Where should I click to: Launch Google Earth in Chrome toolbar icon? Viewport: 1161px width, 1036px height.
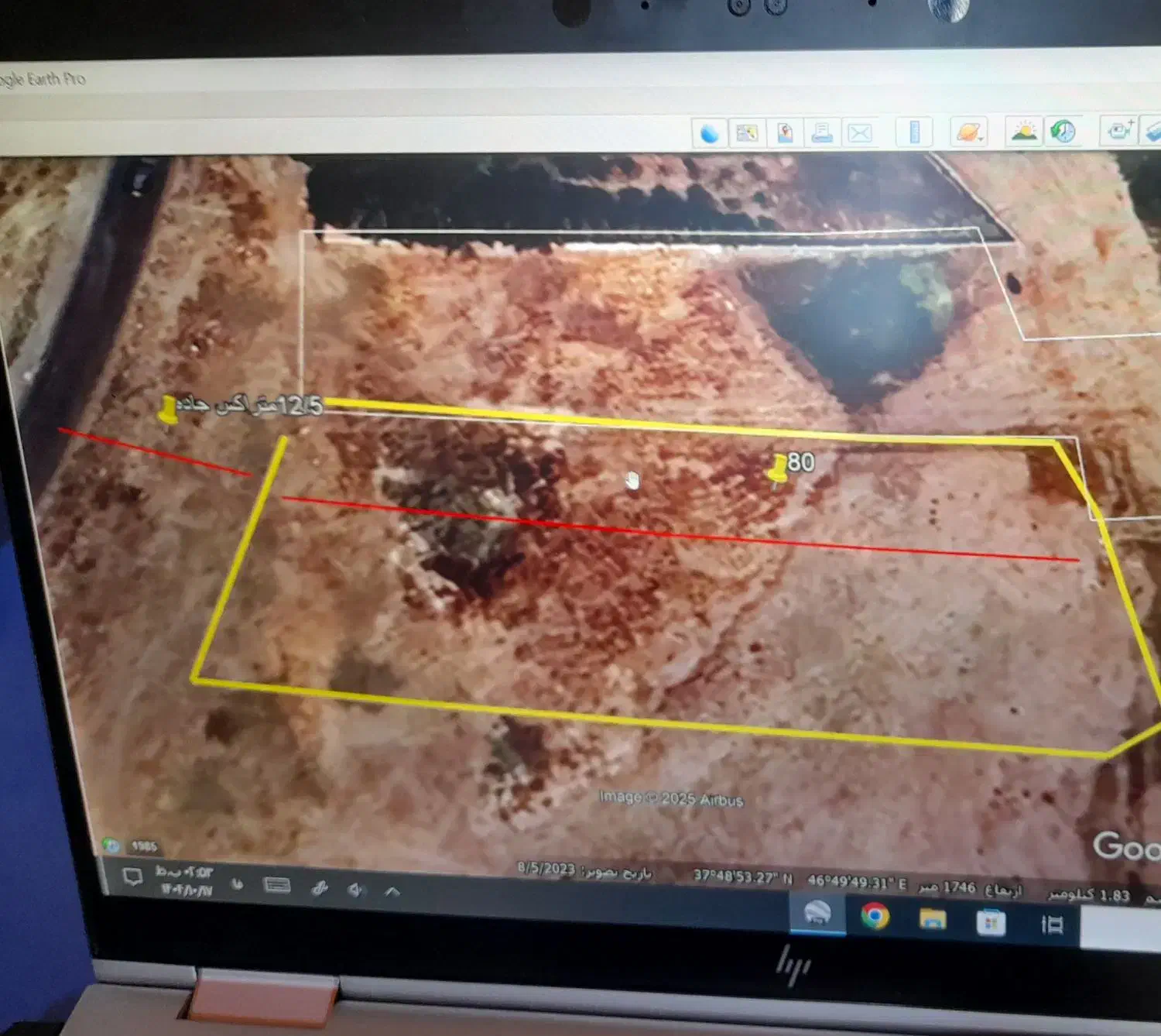[709, 133]
